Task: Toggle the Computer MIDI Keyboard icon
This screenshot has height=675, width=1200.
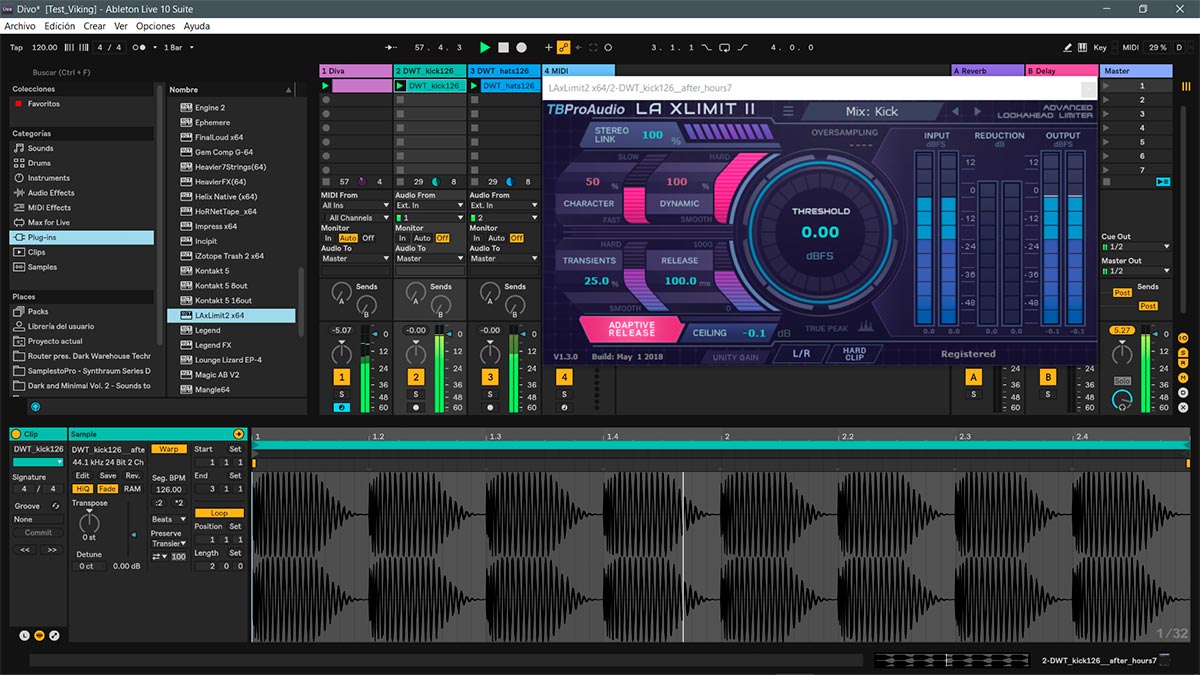Action: 1083,47
